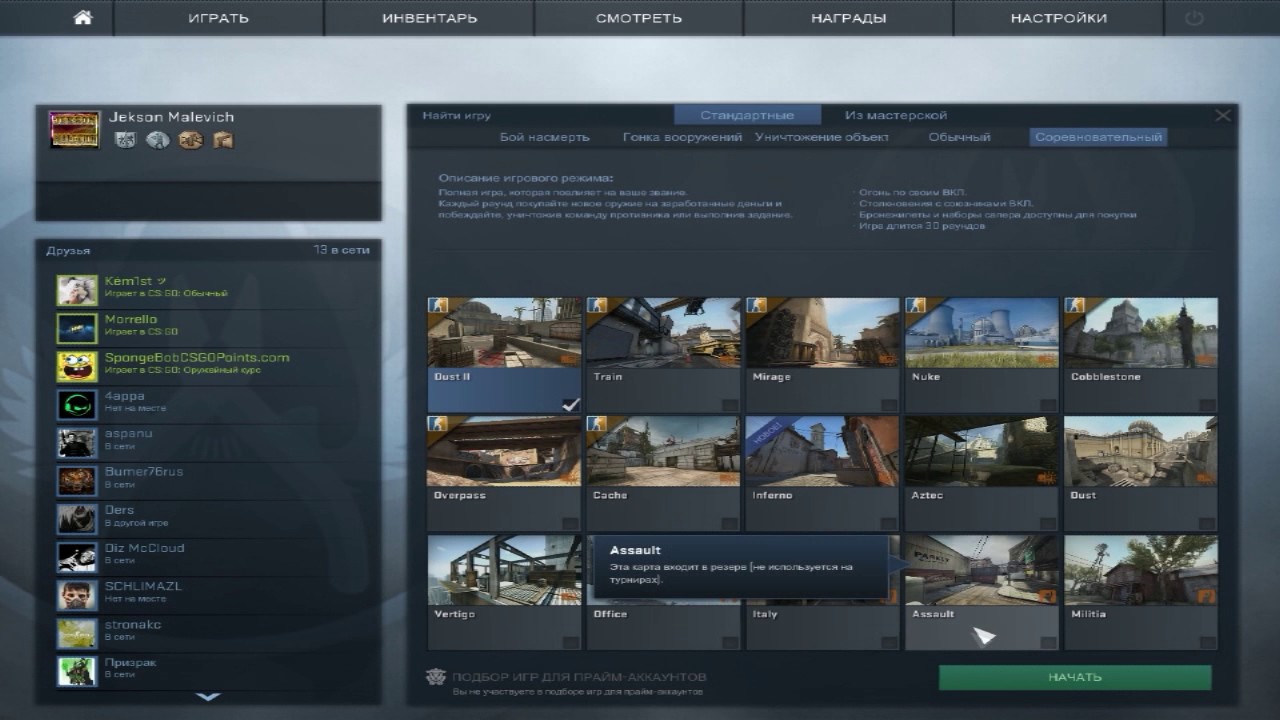Screen dimensions: 1280x720
Task: Open SCHLIMAZL friend avatar
Action: tap(77, 594)
